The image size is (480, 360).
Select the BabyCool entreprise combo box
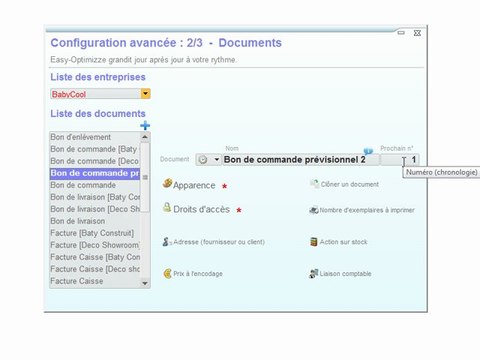[x=100, y=94]
